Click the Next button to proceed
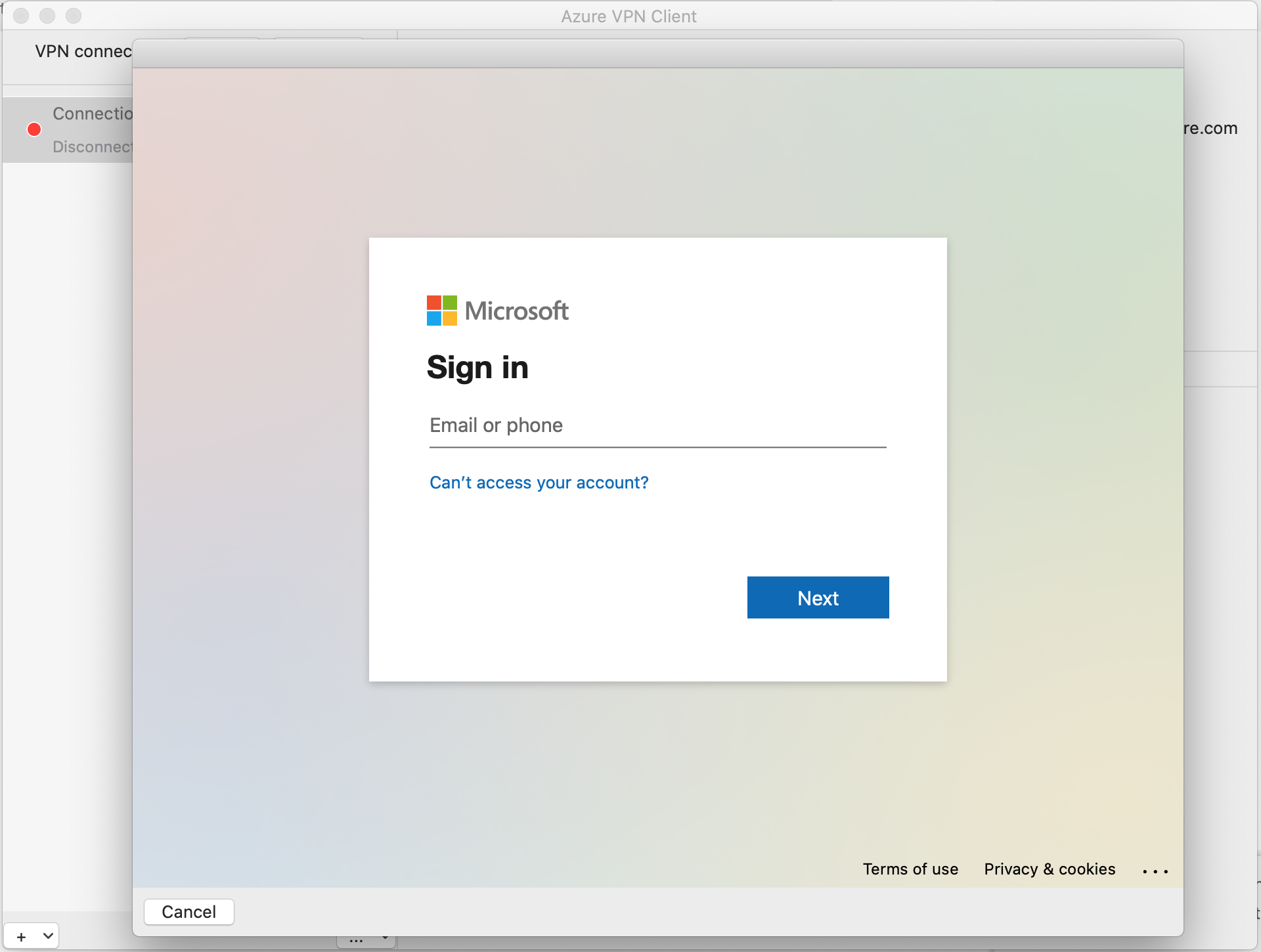The width and height of the screenshot is (1261, 952). [818, 597]
